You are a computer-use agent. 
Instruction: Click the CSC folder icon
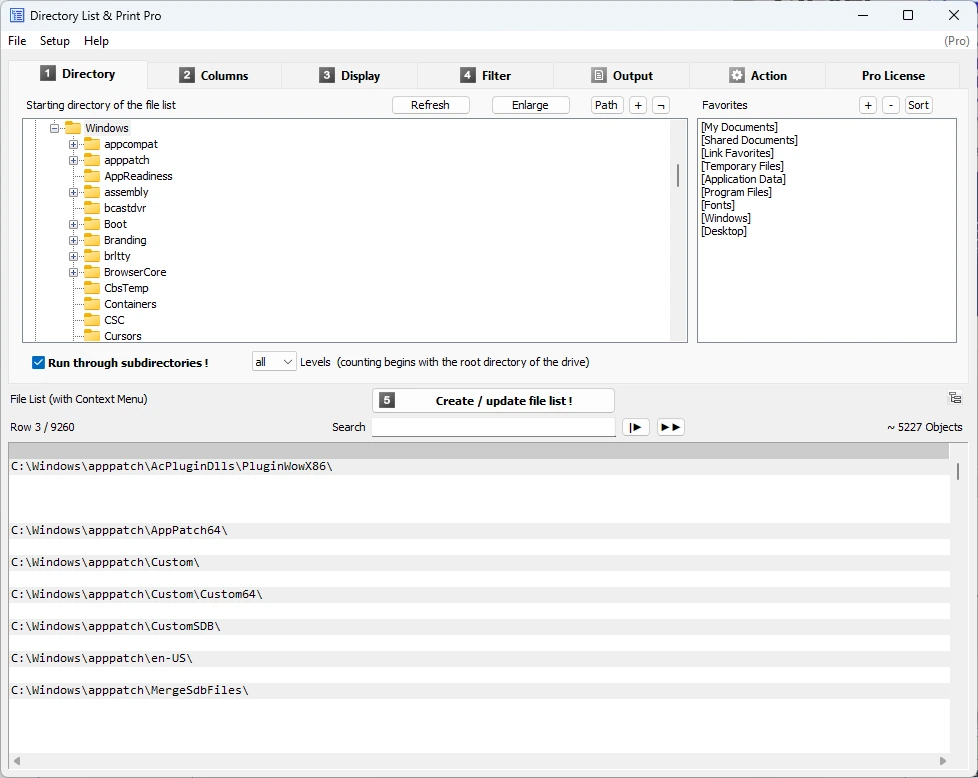click(x=92, y=320)
